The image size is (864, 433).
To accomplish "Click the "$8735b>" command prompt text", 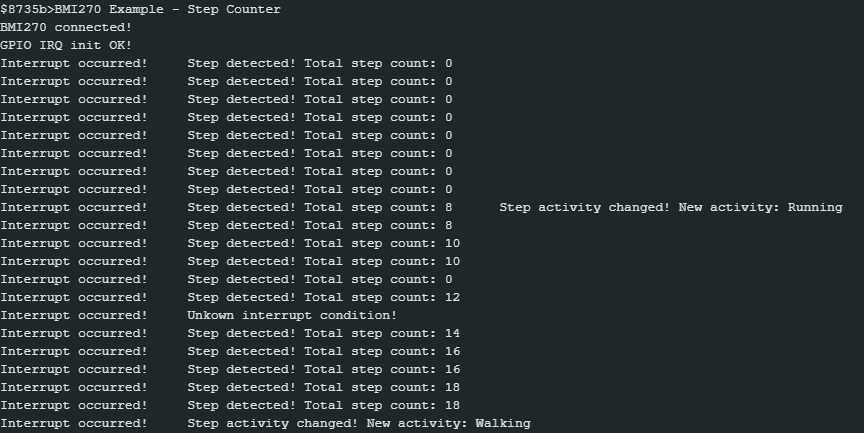I will [x=27, y=9].
